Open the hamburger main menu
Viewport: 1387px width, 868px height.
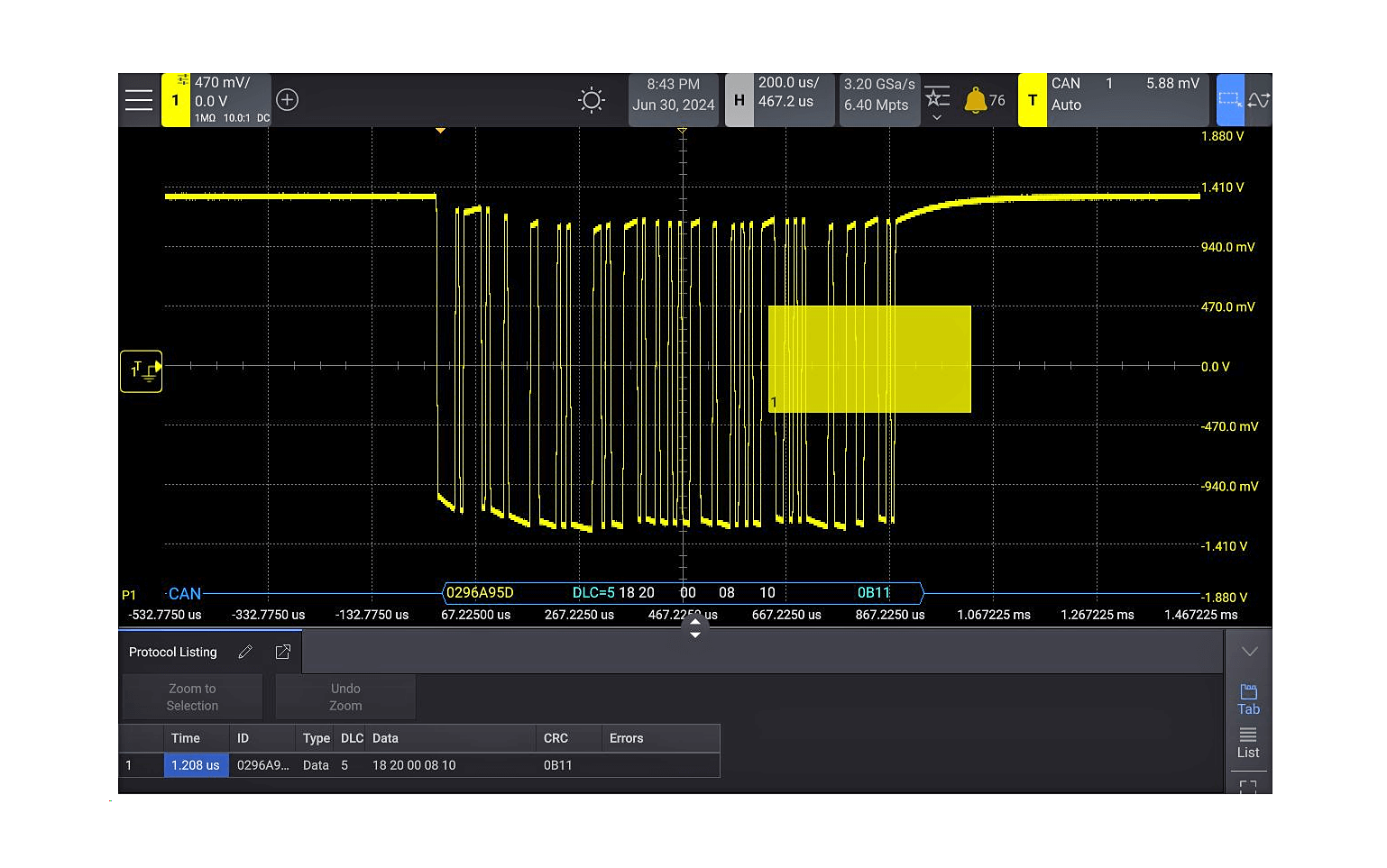[139, 100]
